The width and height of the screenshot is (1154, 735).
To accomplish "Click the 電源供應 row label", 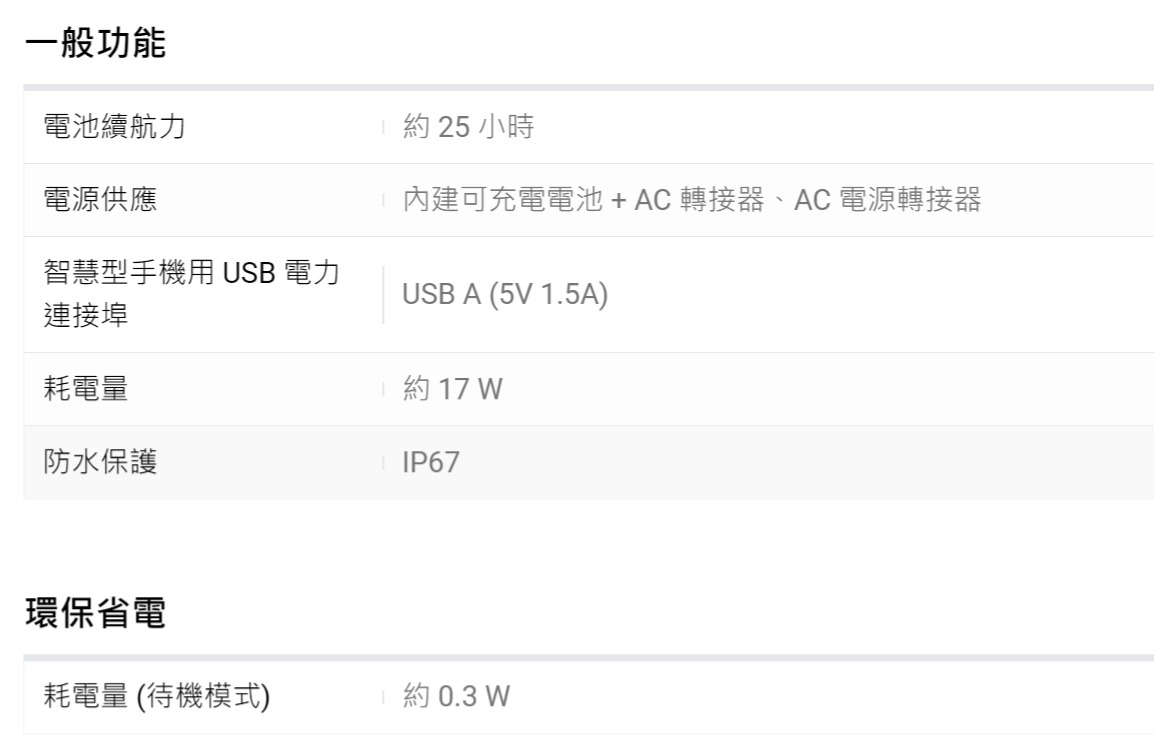I will point(101,200).
